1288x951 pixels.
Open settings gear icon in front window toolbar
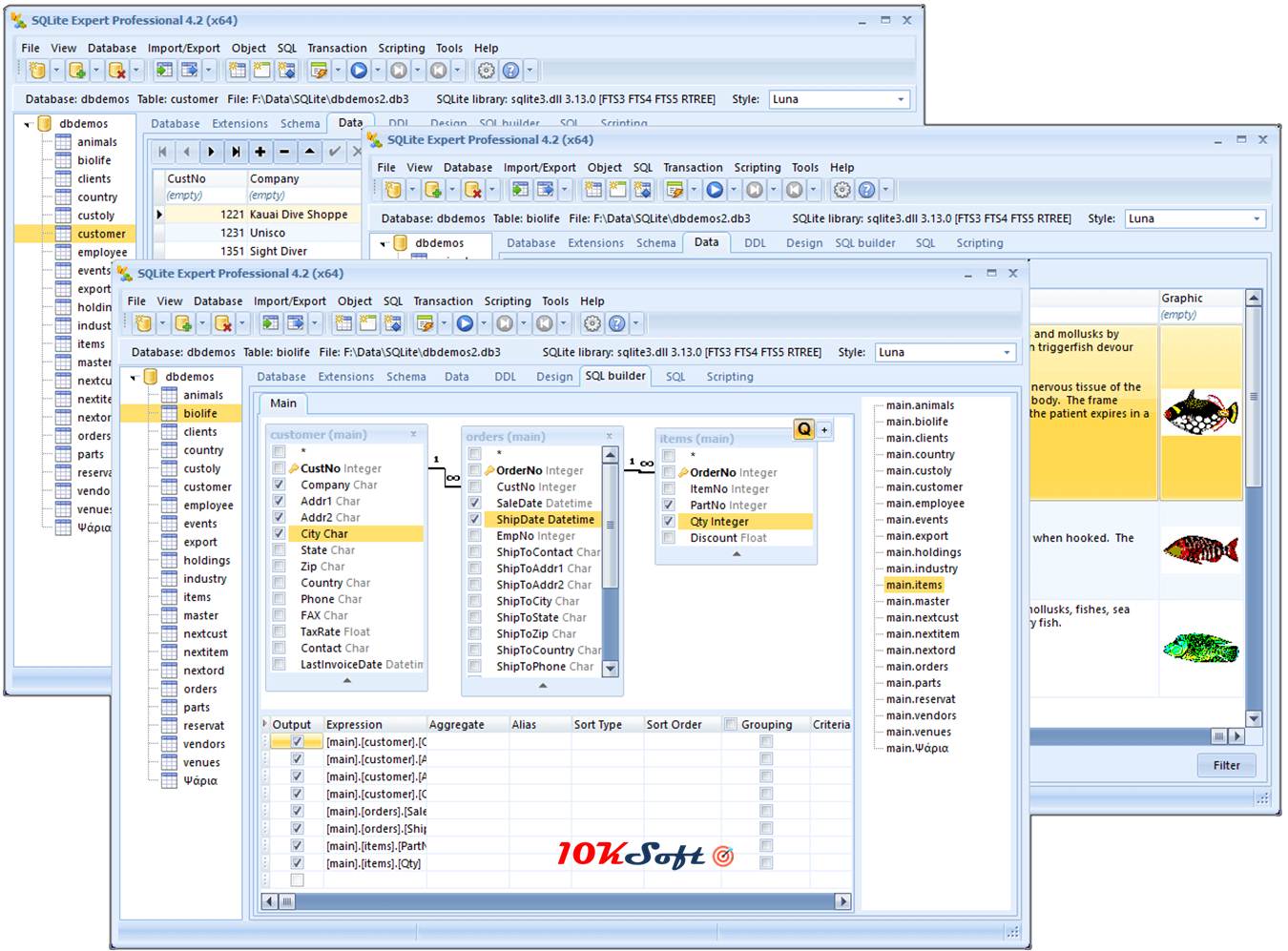592,323
